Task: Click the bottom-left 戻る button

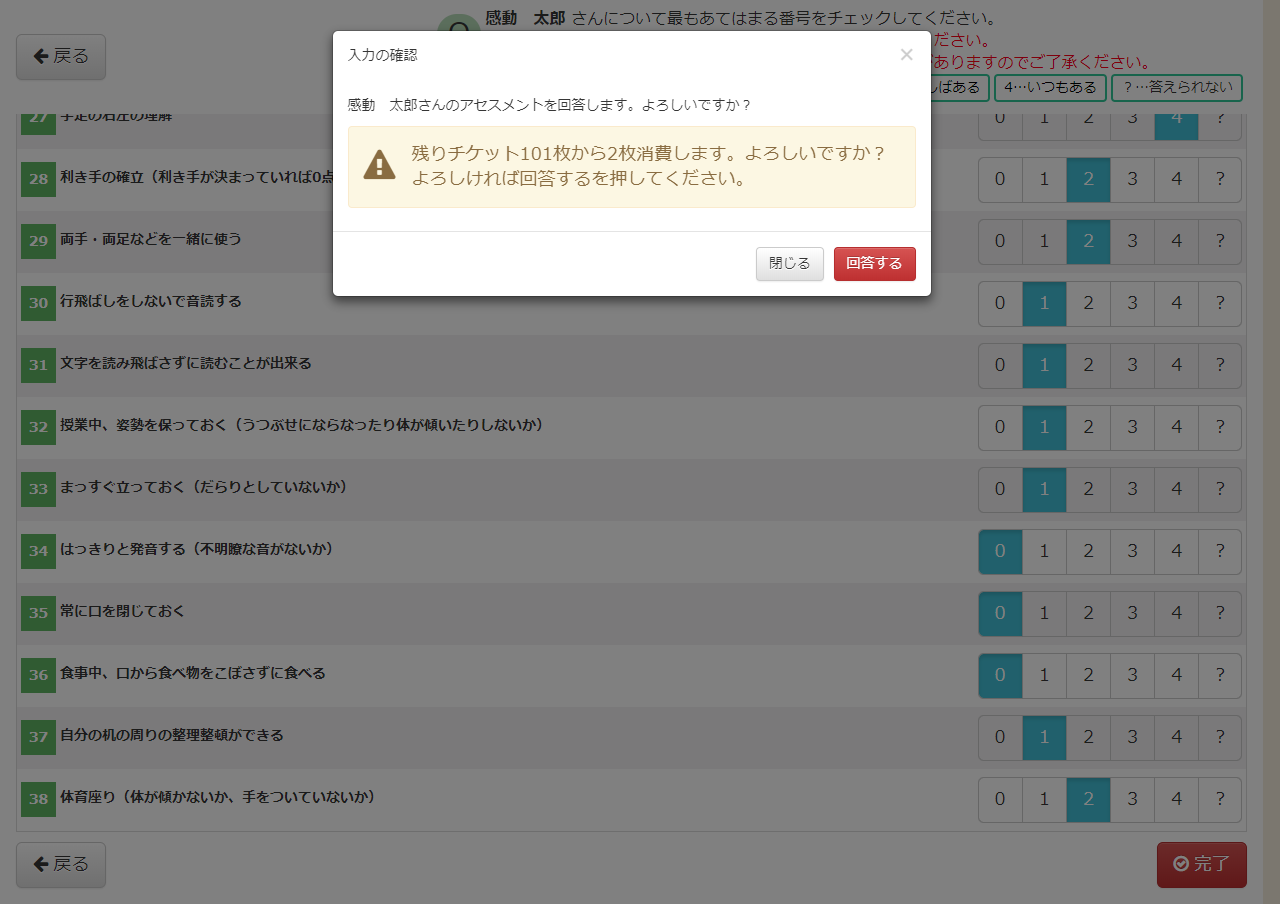Action: click(61, 865)
